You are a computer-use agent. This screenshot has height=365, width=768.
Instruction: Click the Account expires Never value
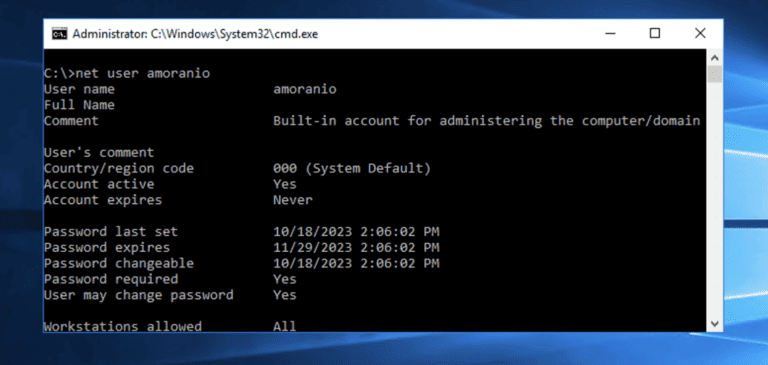click(x=292, y=200)
